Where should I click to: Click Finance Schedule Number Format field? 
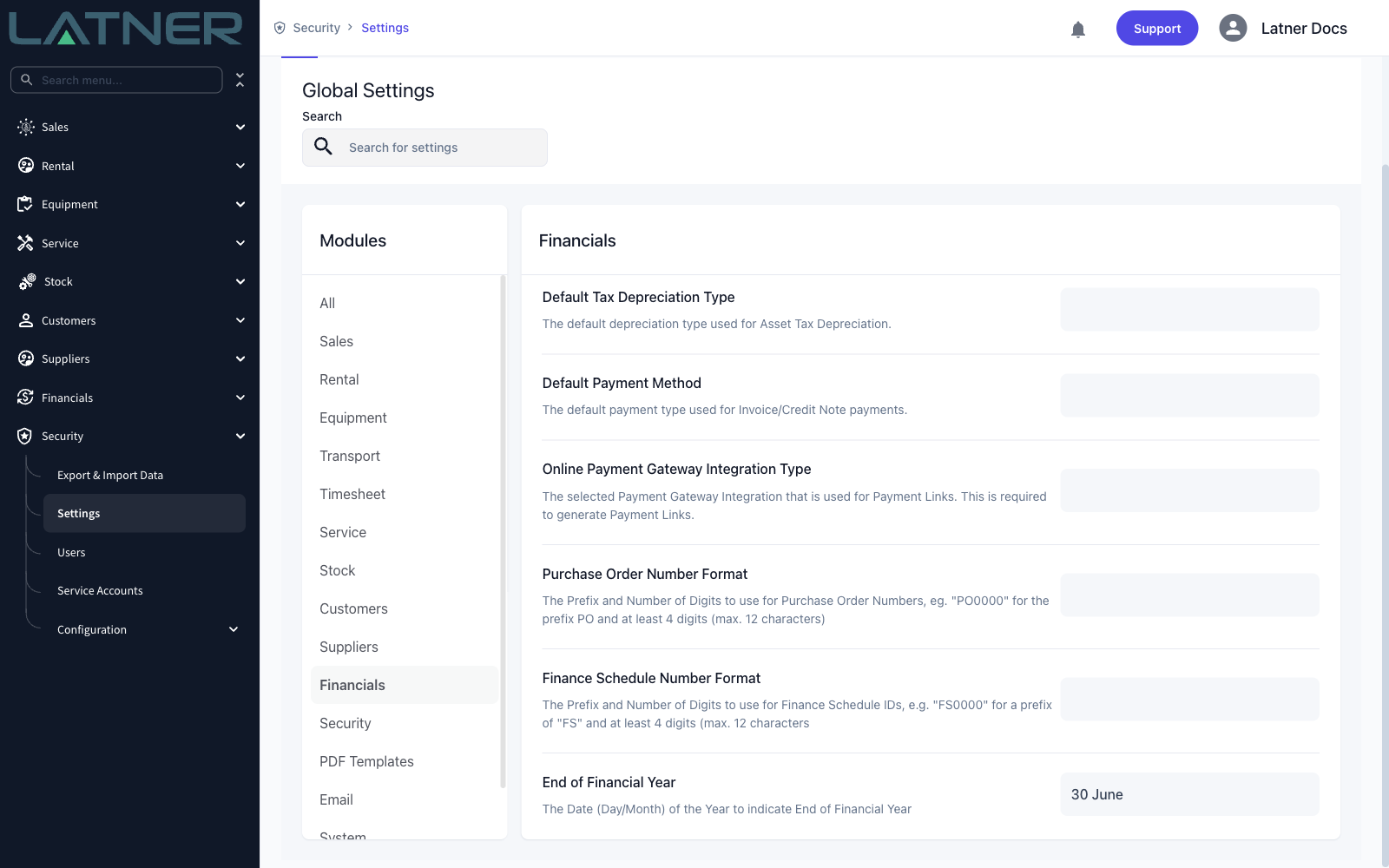1189,700
